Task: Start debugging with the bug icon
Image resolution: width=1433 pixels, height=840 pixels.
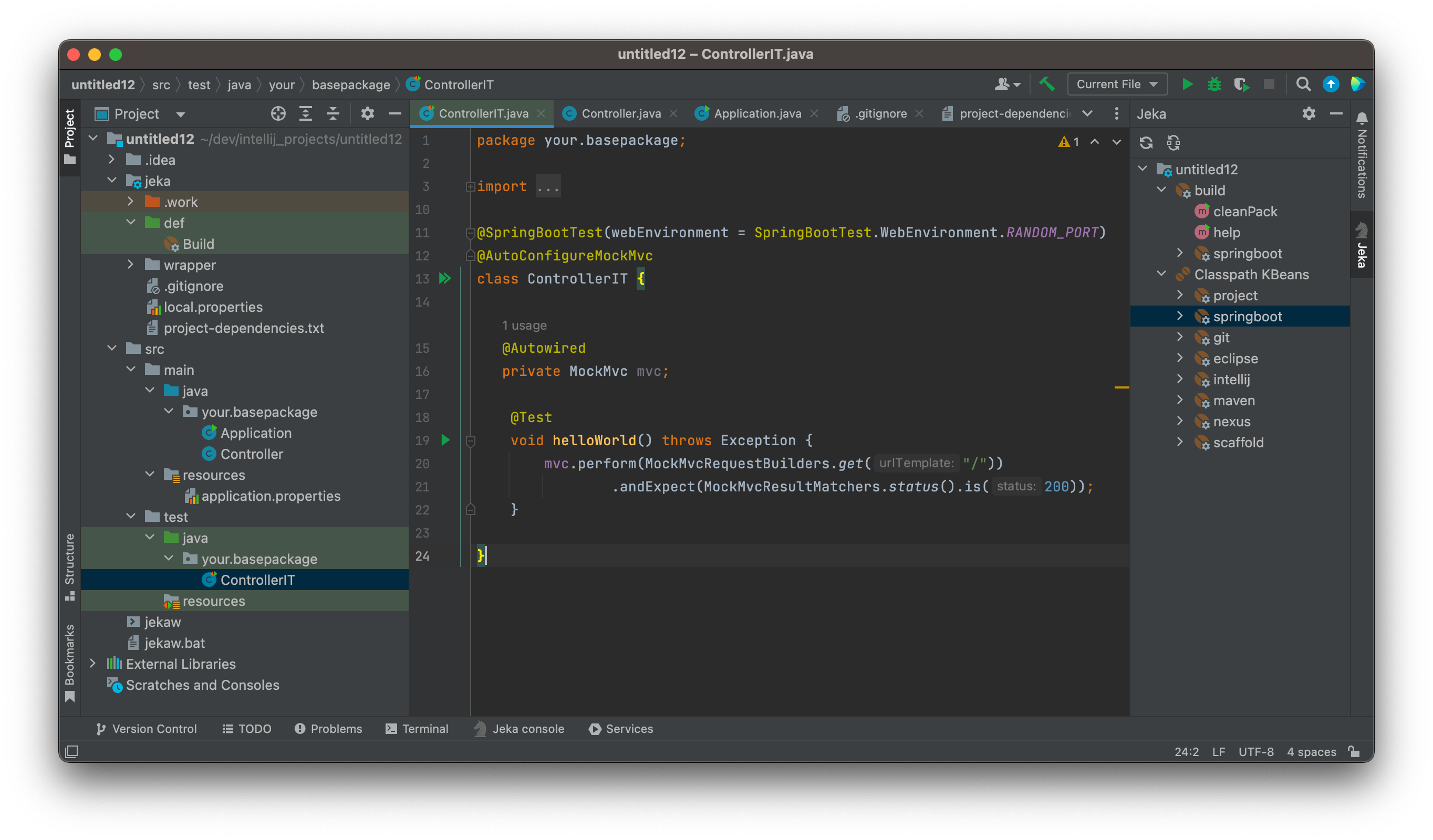Action: click(x=1214, y=84)
